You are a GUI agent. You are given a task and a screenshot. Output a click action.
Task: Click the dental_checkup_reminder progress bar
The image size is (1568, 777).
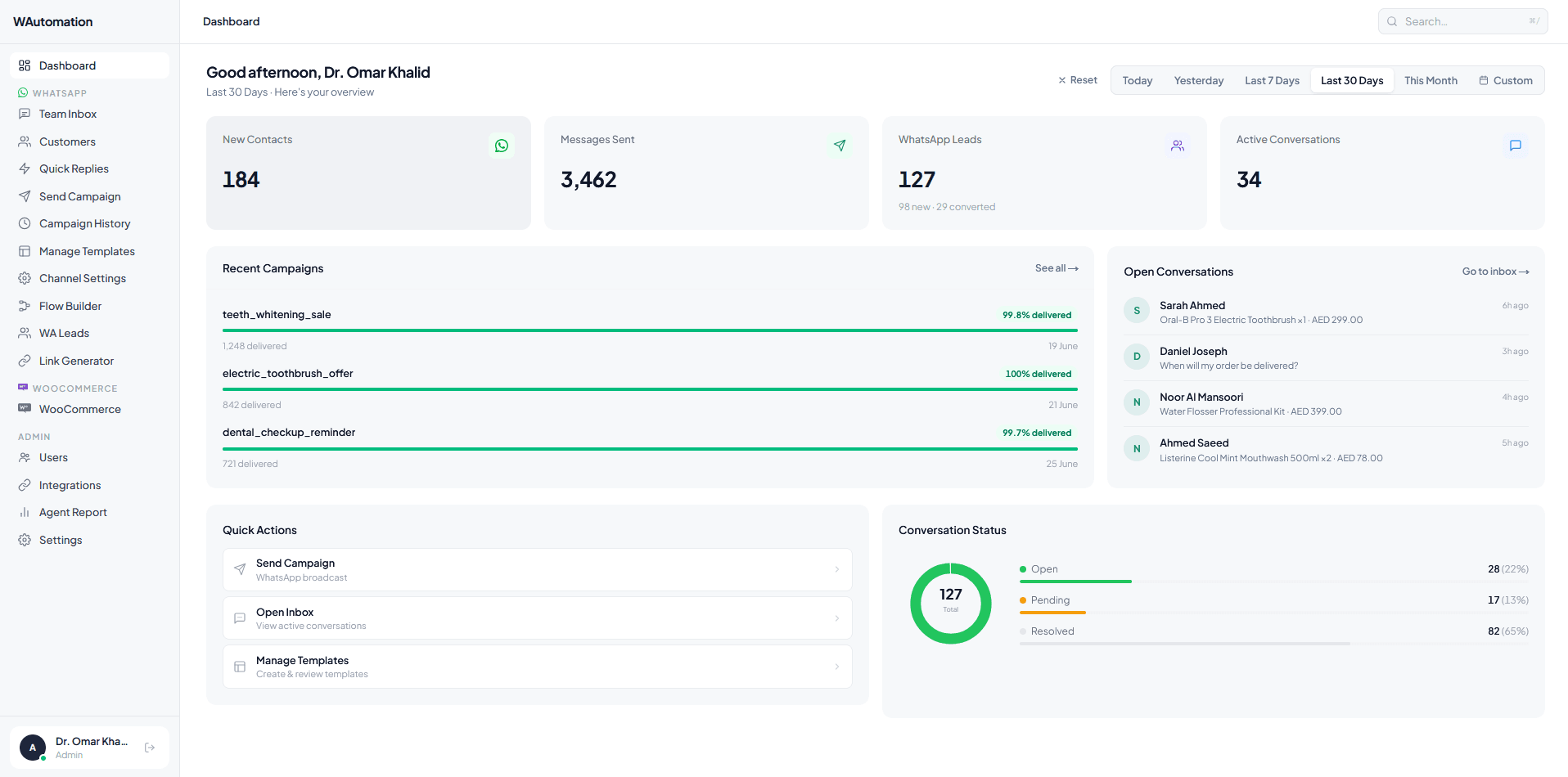click(x=650, y=448)
